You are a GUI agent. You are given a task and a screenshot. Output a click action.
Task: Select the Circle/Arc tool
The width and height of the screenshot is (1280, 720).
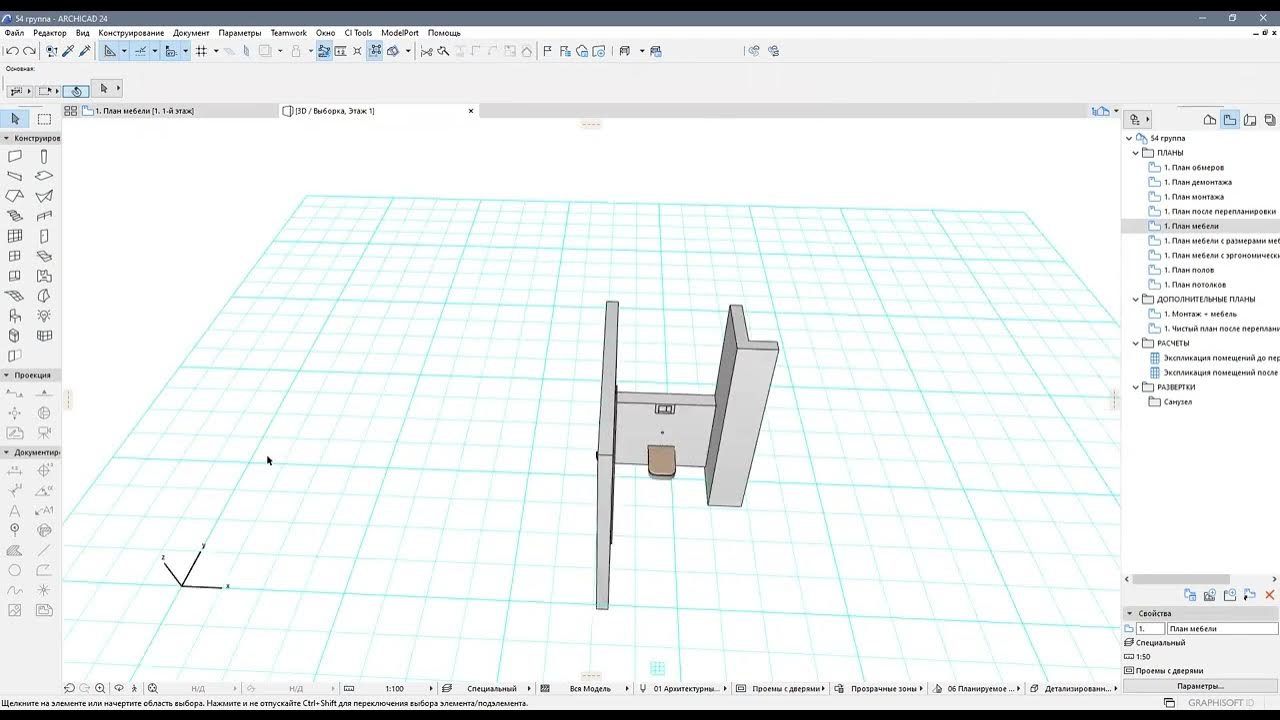(15, 571)
